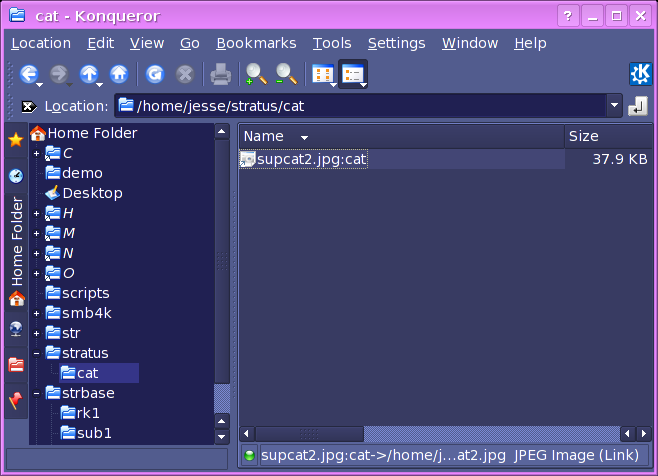Screen dimensions: 658x476
Task: Open the Bookmarks menu
Action: [256, 43]
